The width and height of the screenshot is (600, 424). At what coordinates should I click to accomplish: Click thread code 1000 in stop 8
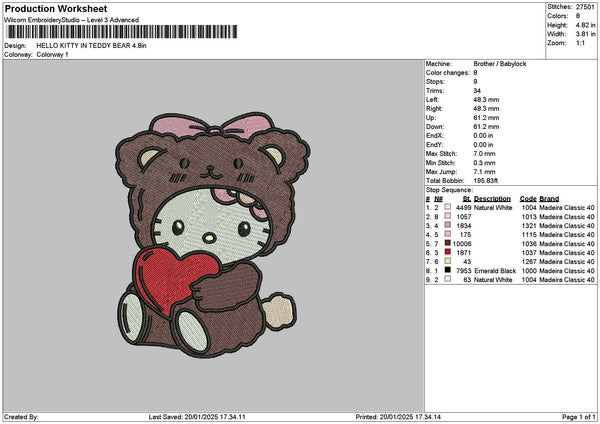529,271
